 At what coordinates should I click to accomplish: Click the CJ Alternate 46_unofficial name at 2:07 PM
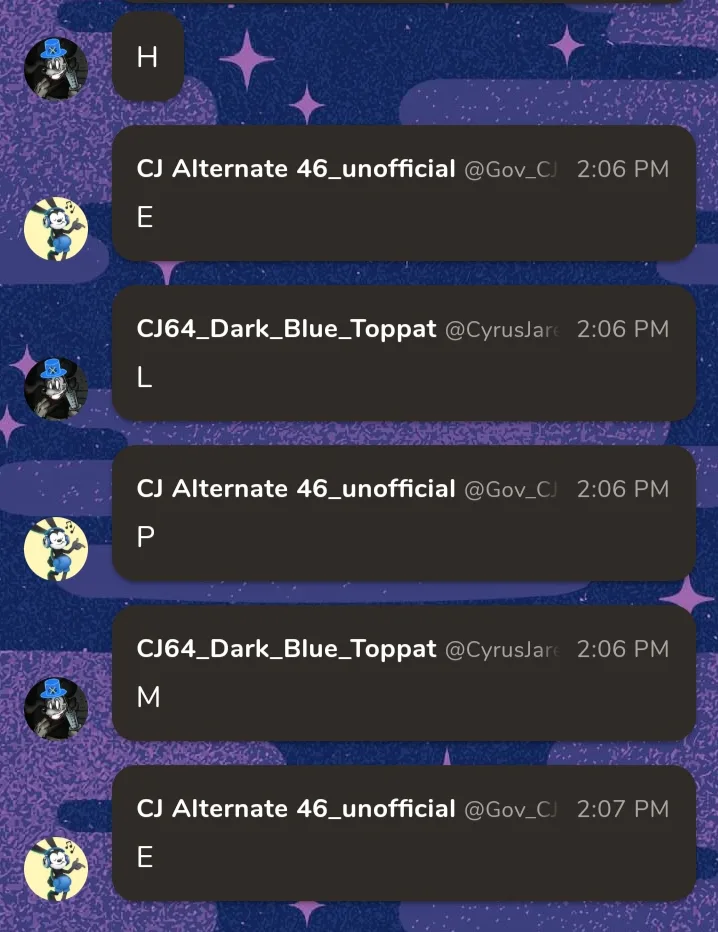(x=296, y=808)
